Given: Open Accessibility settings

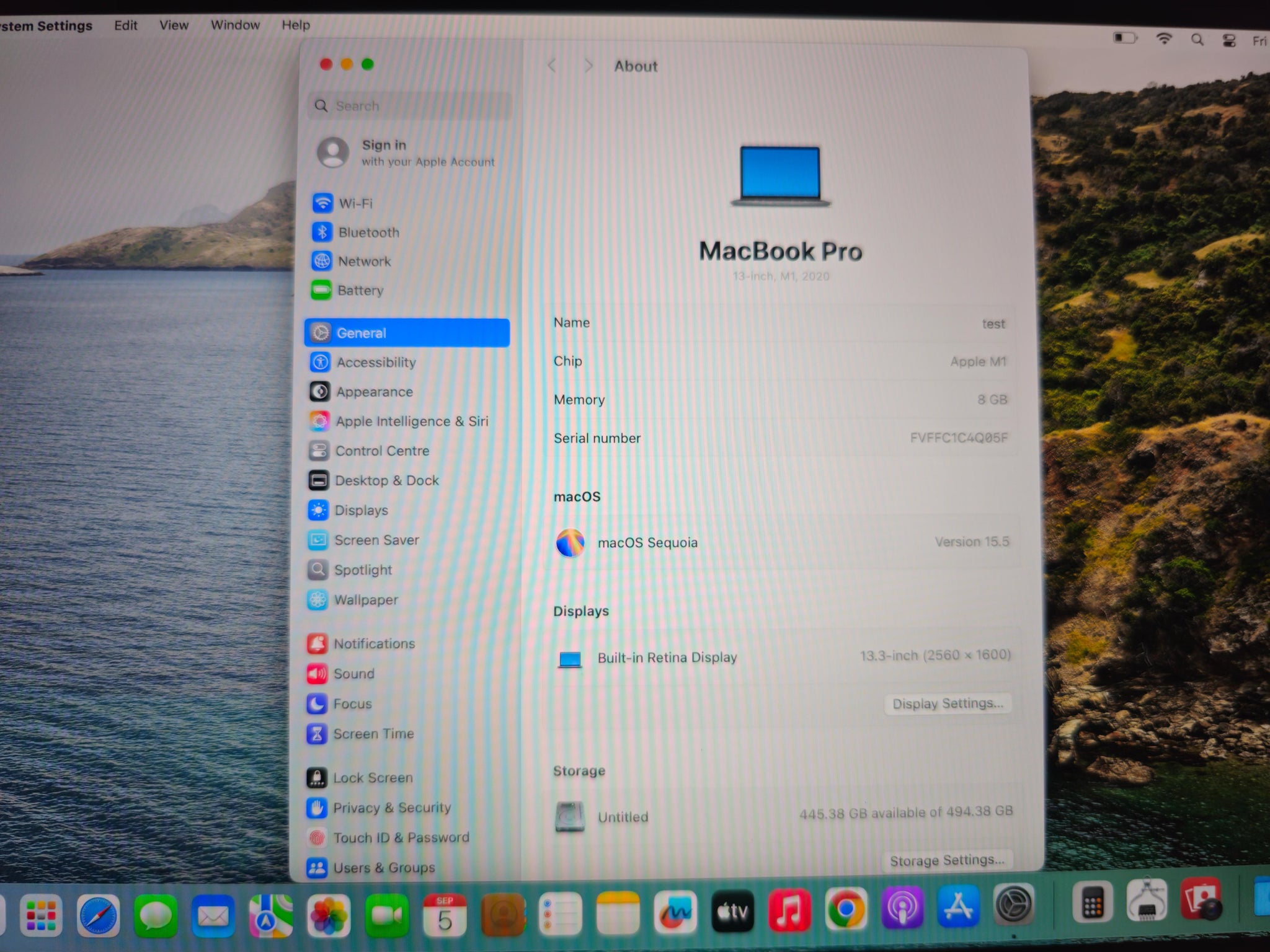Looking at the screenshot, I should pyautogui.click(x=376, y=363).
